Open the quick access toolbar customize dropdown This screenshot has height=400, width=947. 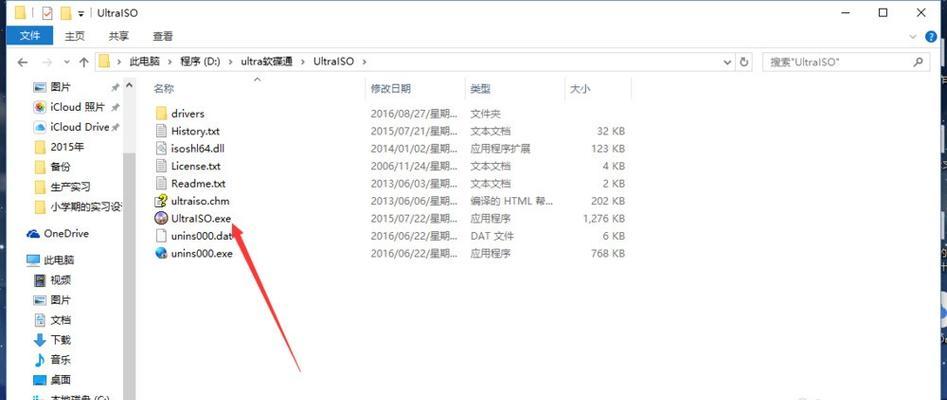pos(81,13)
